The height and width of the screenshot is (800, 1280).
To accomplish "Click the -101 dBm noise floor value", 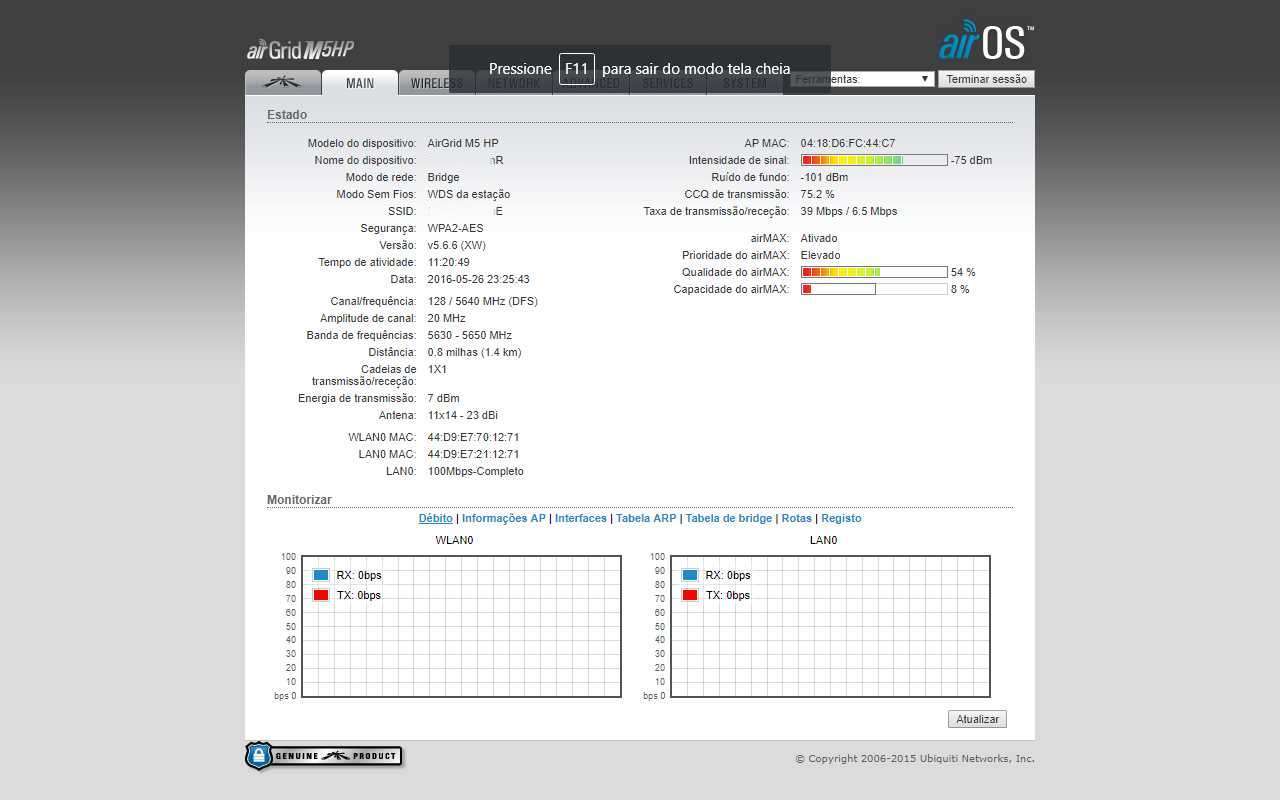I will (x=824, y=177).
